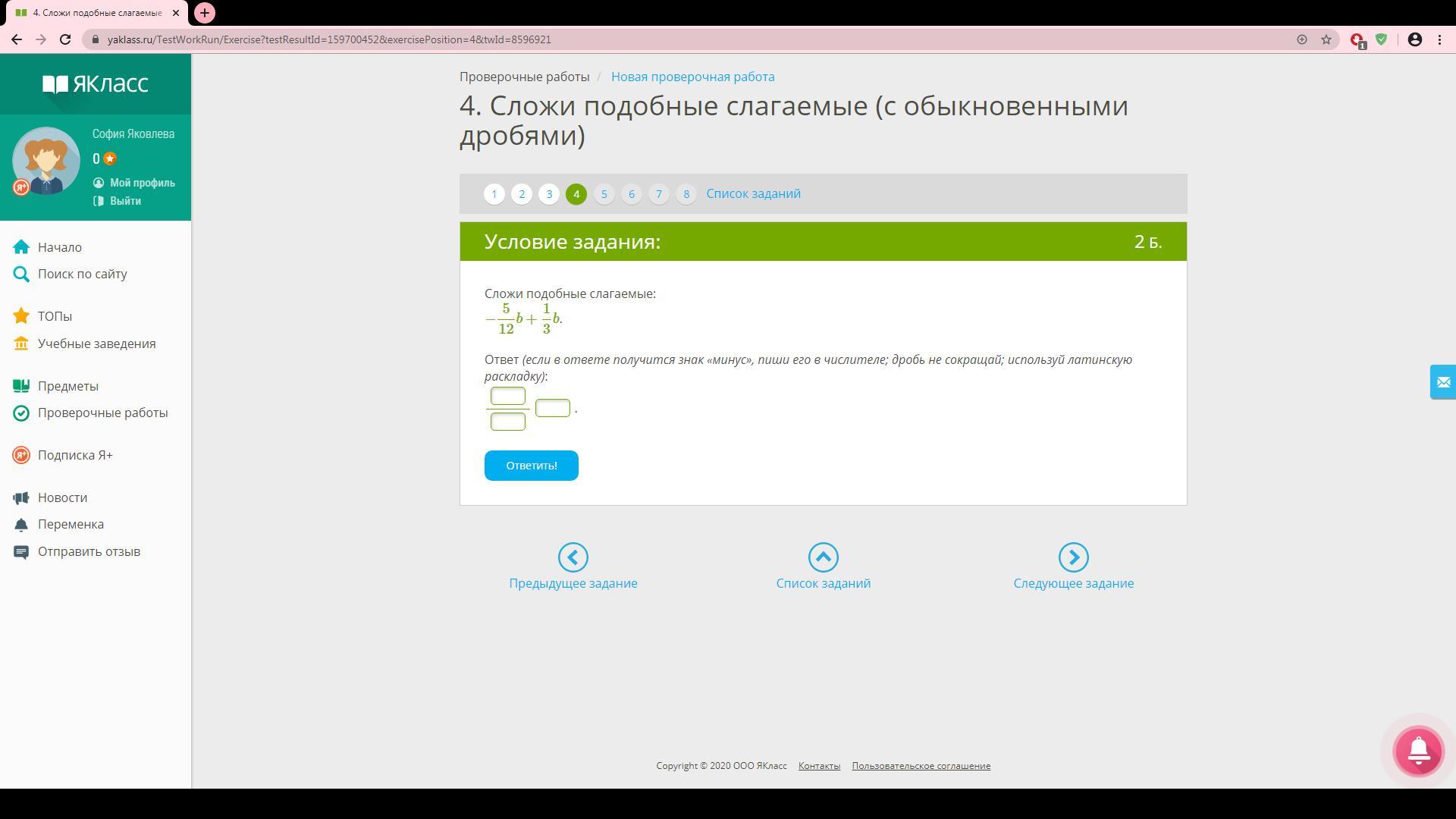Bookmark page with the star icon

1326,39
